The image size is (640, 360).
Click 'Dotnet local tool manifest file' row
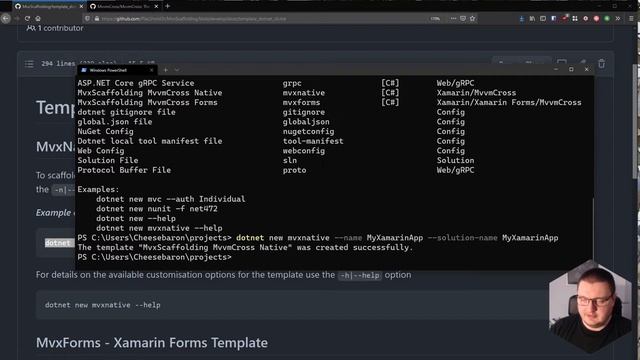(x=150, y=141)
